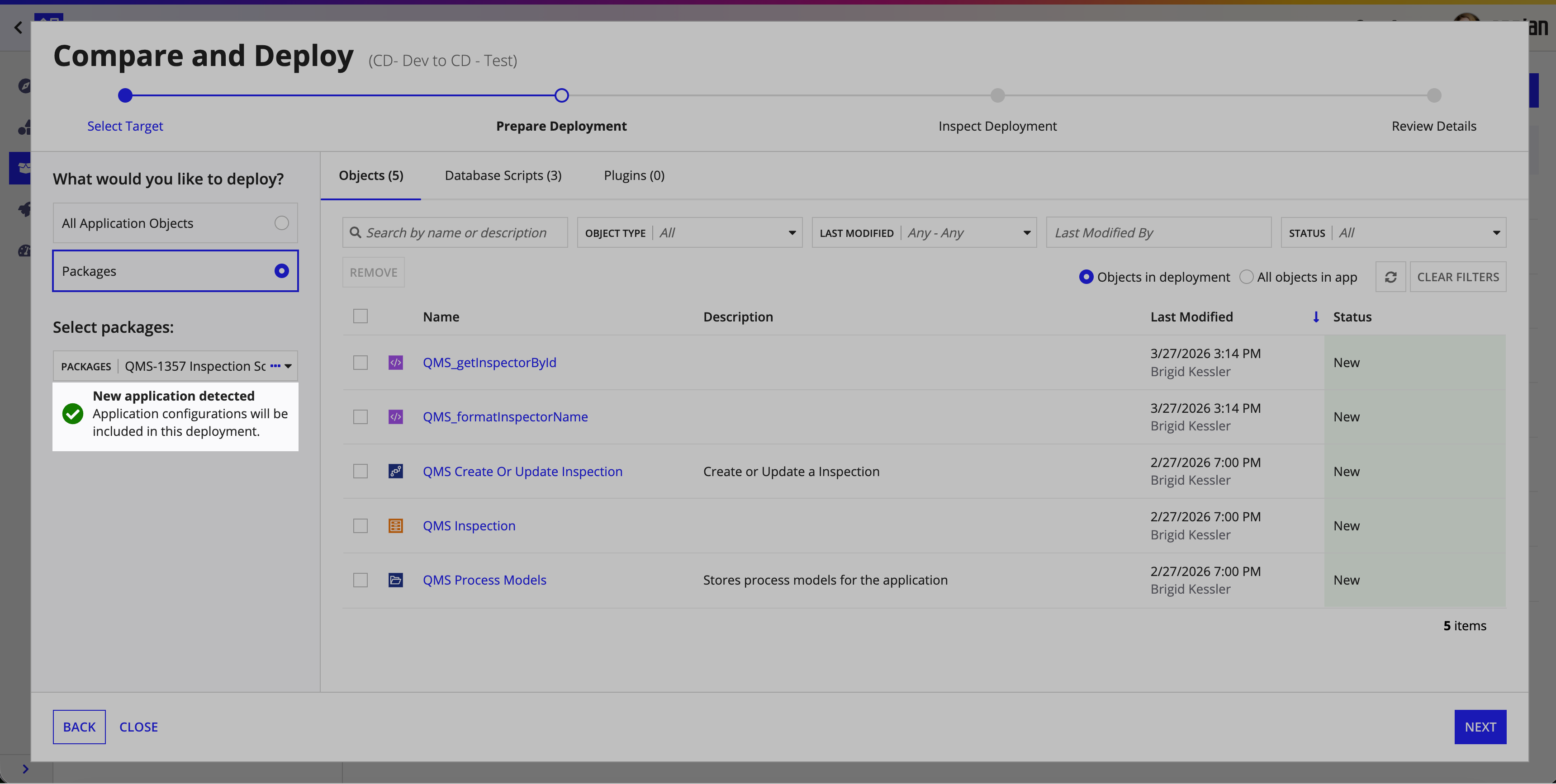Click the Last Modified By input field
The image size is (1556, 784).
click(x=1158, y=232)
